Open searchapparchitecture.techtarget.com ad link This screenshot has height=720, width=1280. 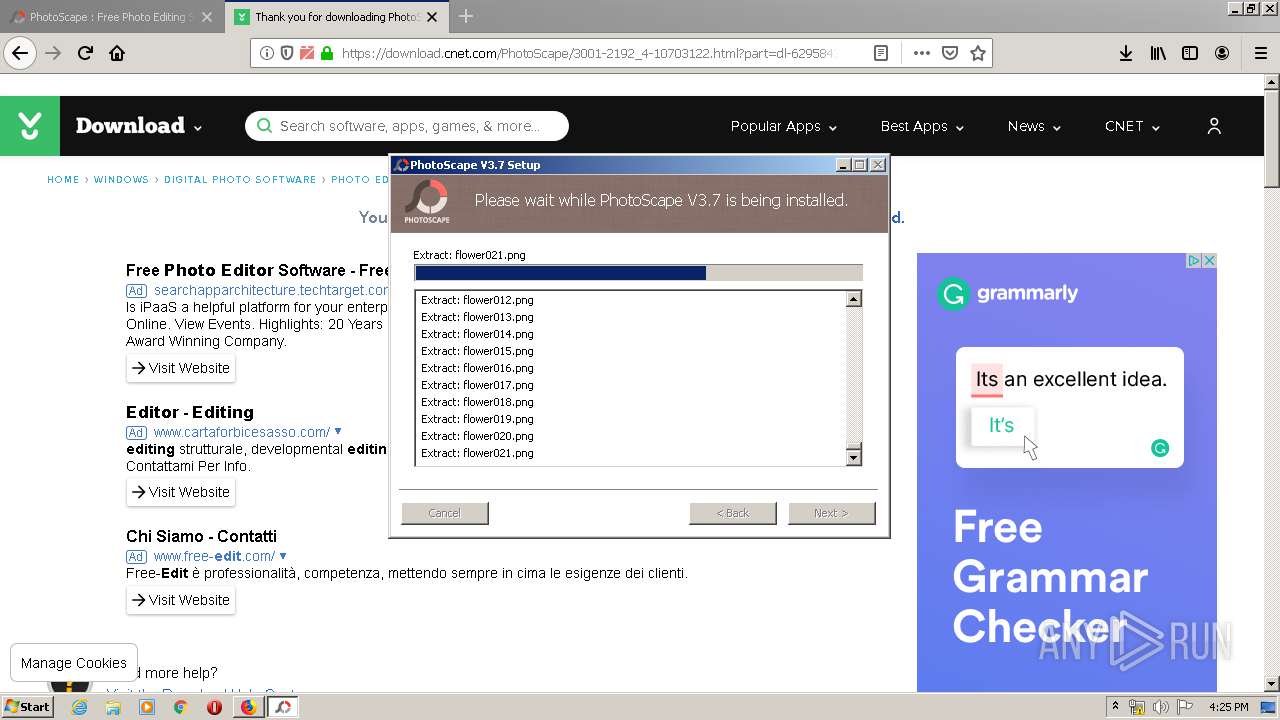click(x=270, y=290)
